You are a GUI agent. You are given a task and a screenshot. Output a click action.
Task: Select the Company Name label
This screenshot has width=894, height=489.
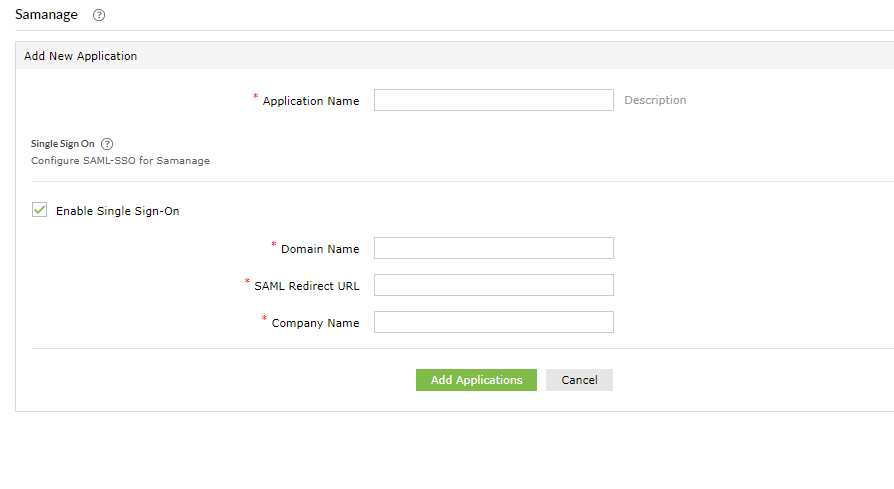click(315, 323)
